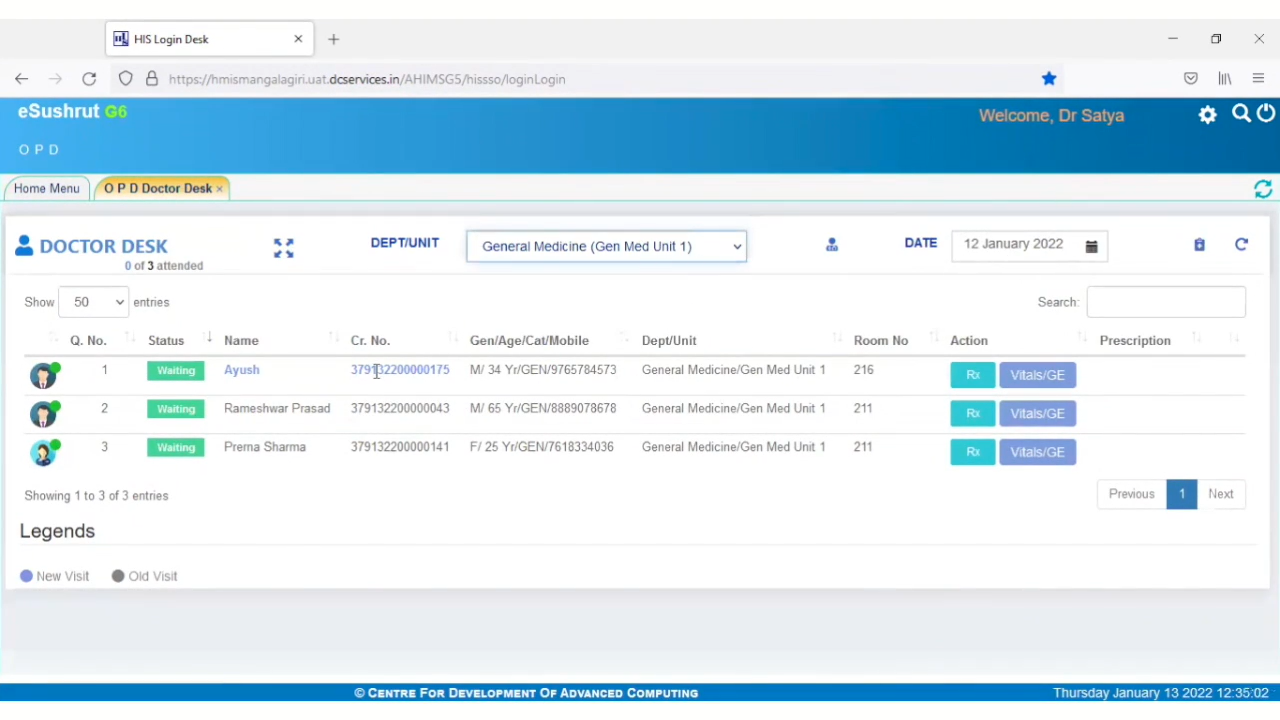Select page 1 in pagination
This screenshot has height=720, width=1280.
(x=1181, y=494)
